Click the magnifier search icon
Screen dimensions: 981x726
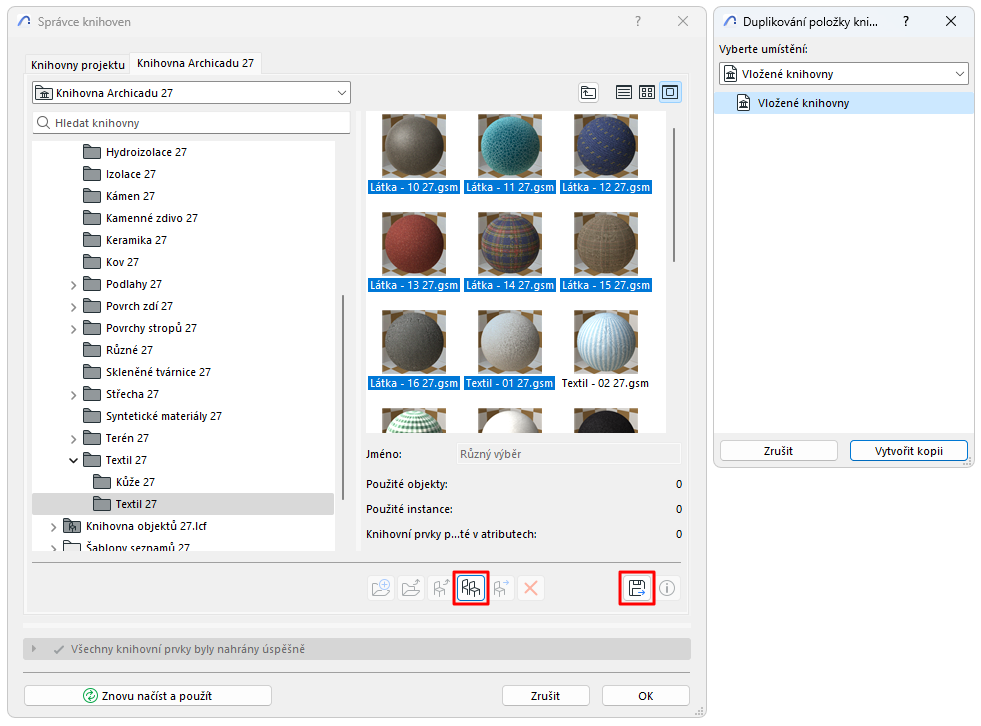tap(43, 123)
